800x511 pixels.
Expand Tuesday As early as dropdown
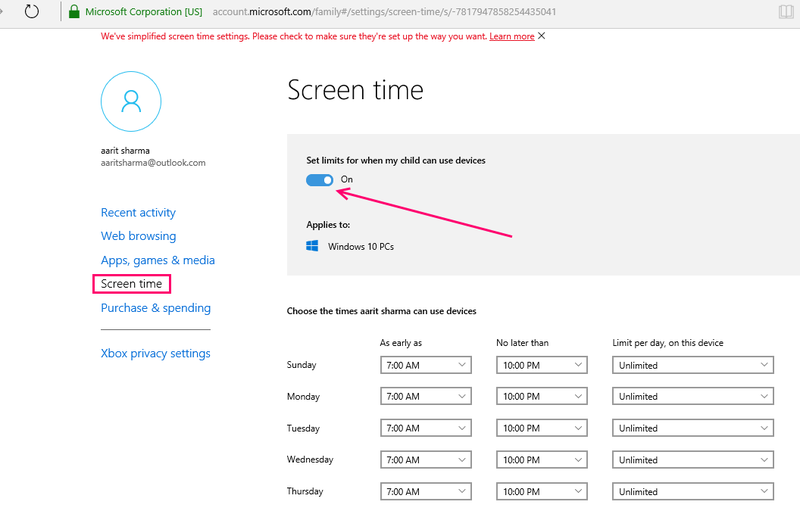[x=426, y=428]
